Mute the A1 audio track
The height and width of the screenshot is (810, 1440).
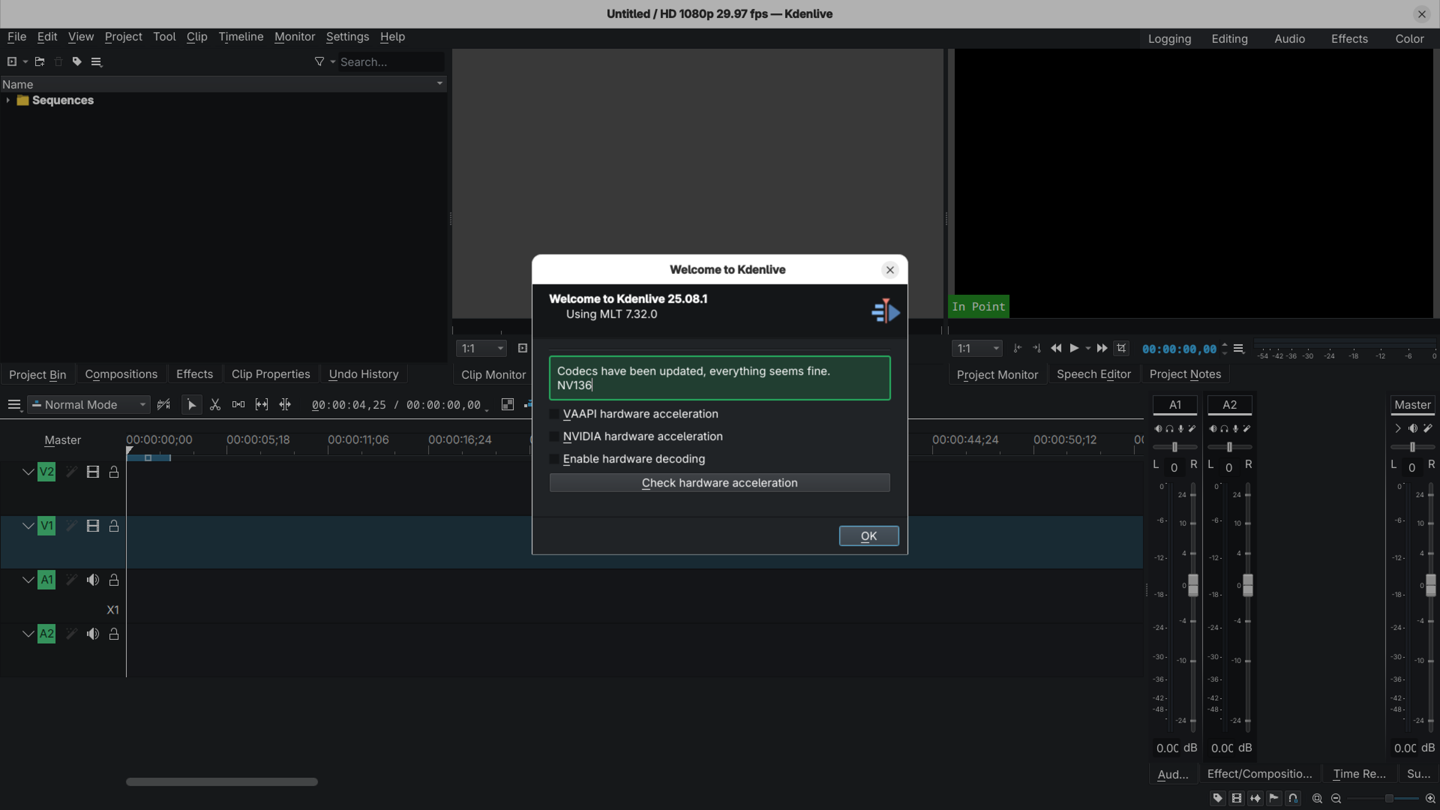(93, 580)
